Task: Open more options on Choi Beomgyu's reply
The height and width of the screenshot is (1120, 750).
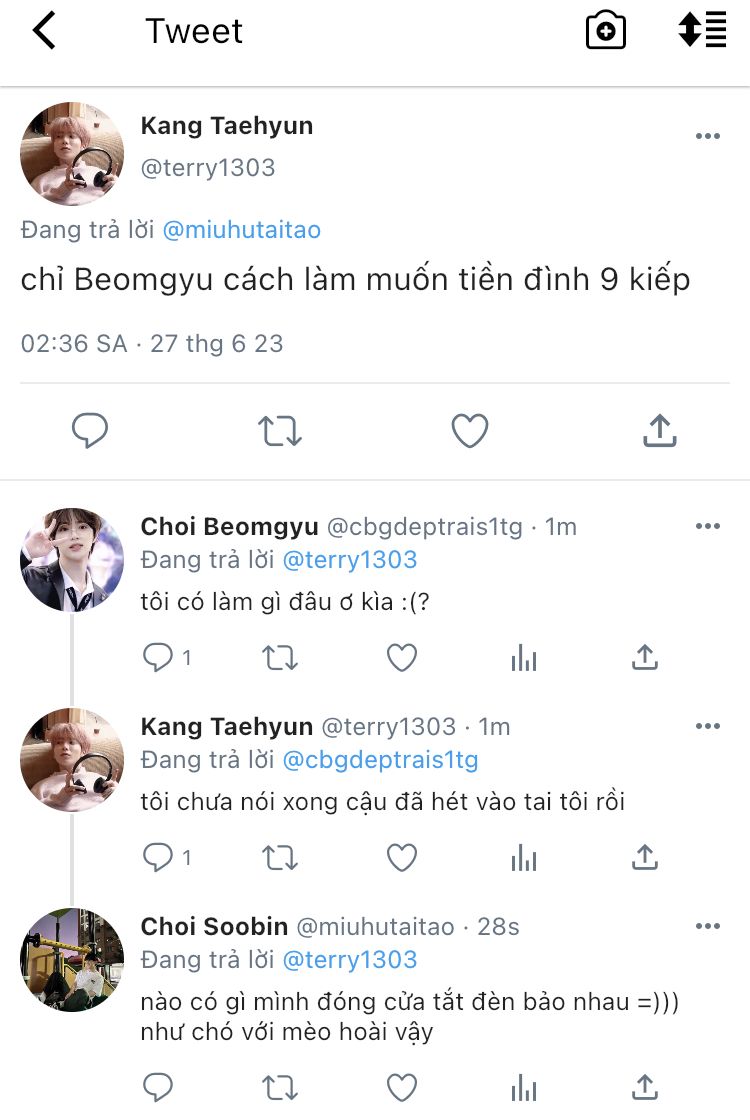Action: (x=708, y=527)
